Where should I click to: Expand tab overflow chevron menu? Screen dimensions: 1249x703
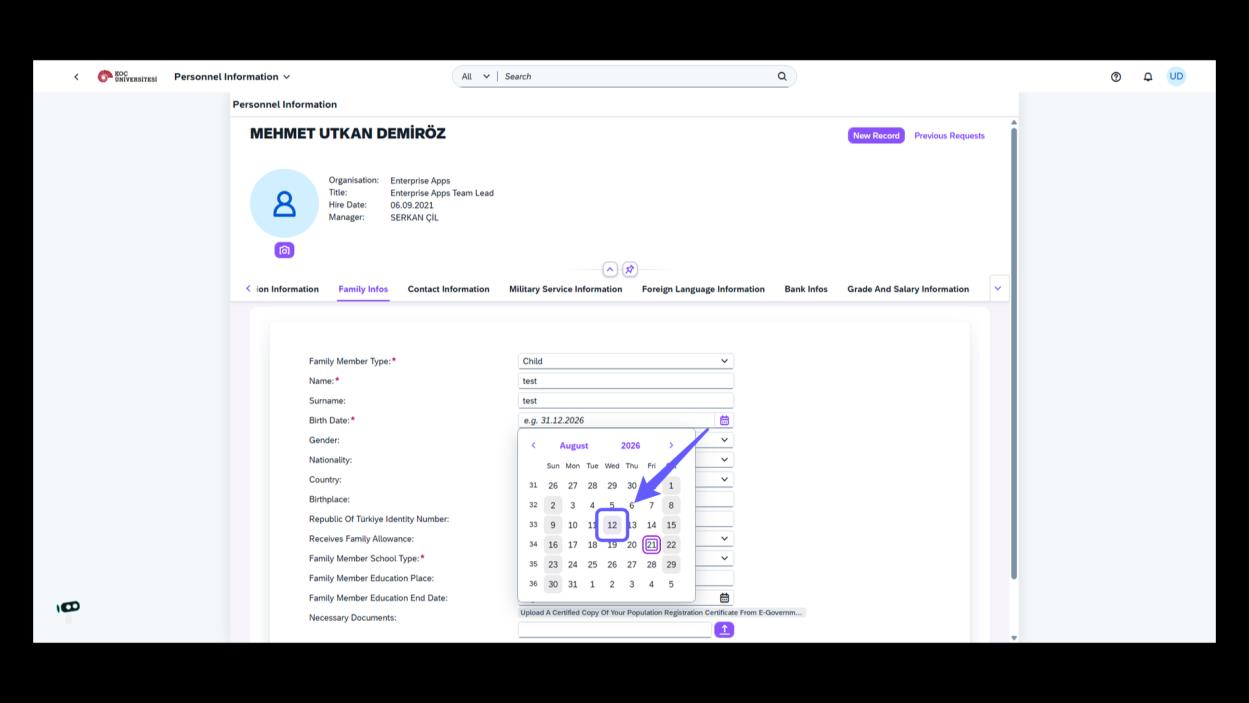(997, 289)
